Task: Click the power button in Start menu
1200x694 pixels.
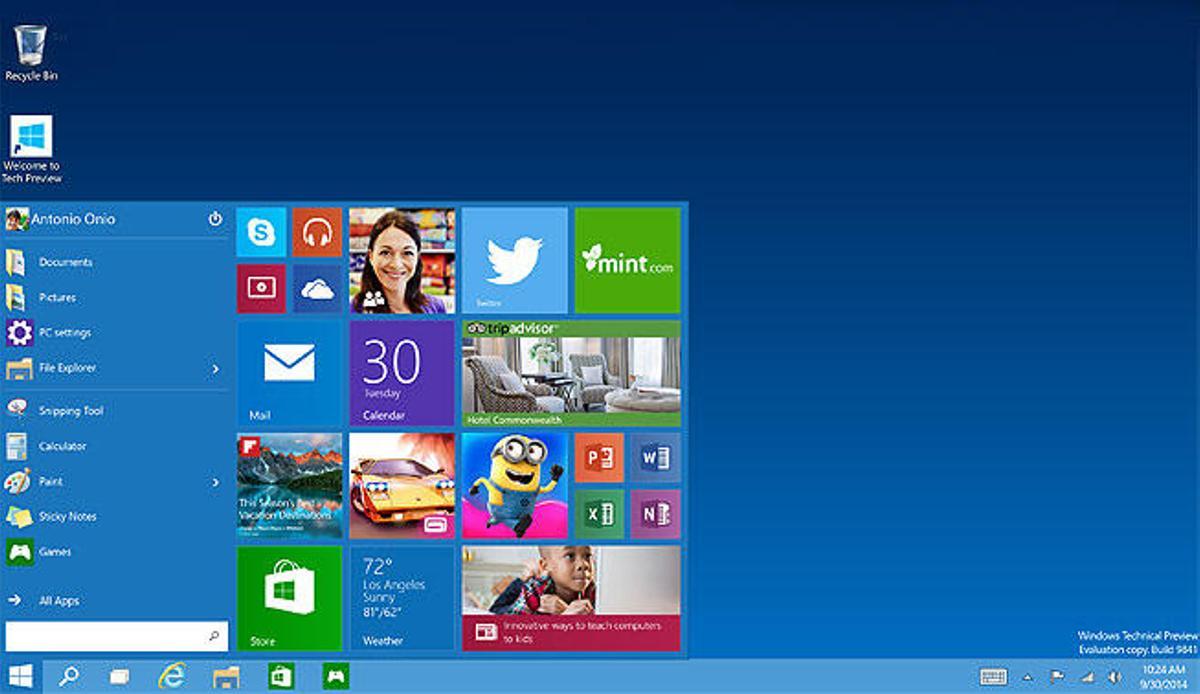Action: (215, 218)
